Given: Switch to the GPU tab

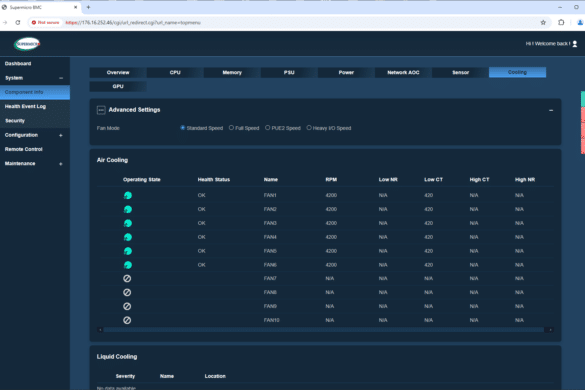Looking at the screenshot, I should (x=118, y=86).
